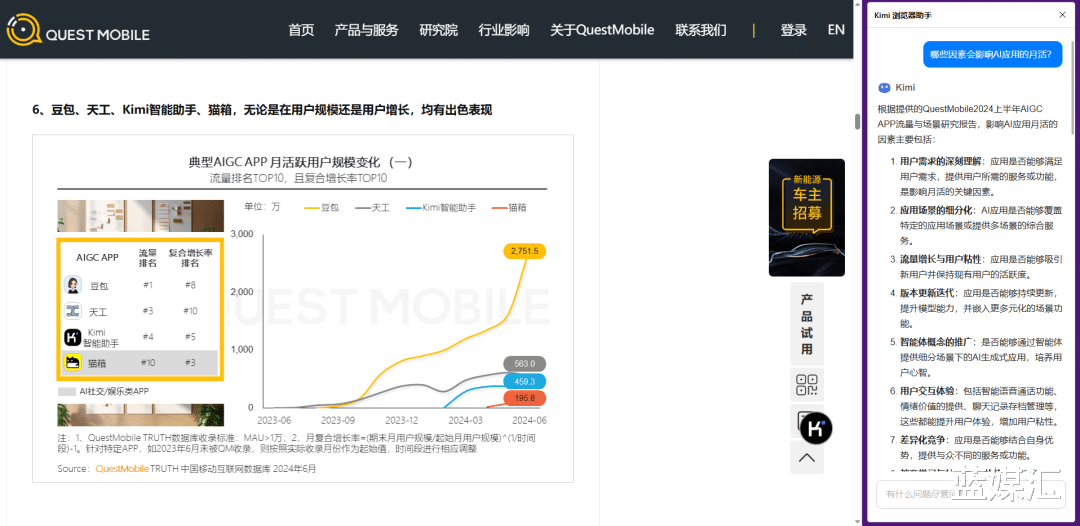The width and height of the screenshot is (1080, 526).
Task: Click the 豆包 legend entry
Action: pos(321,207)
